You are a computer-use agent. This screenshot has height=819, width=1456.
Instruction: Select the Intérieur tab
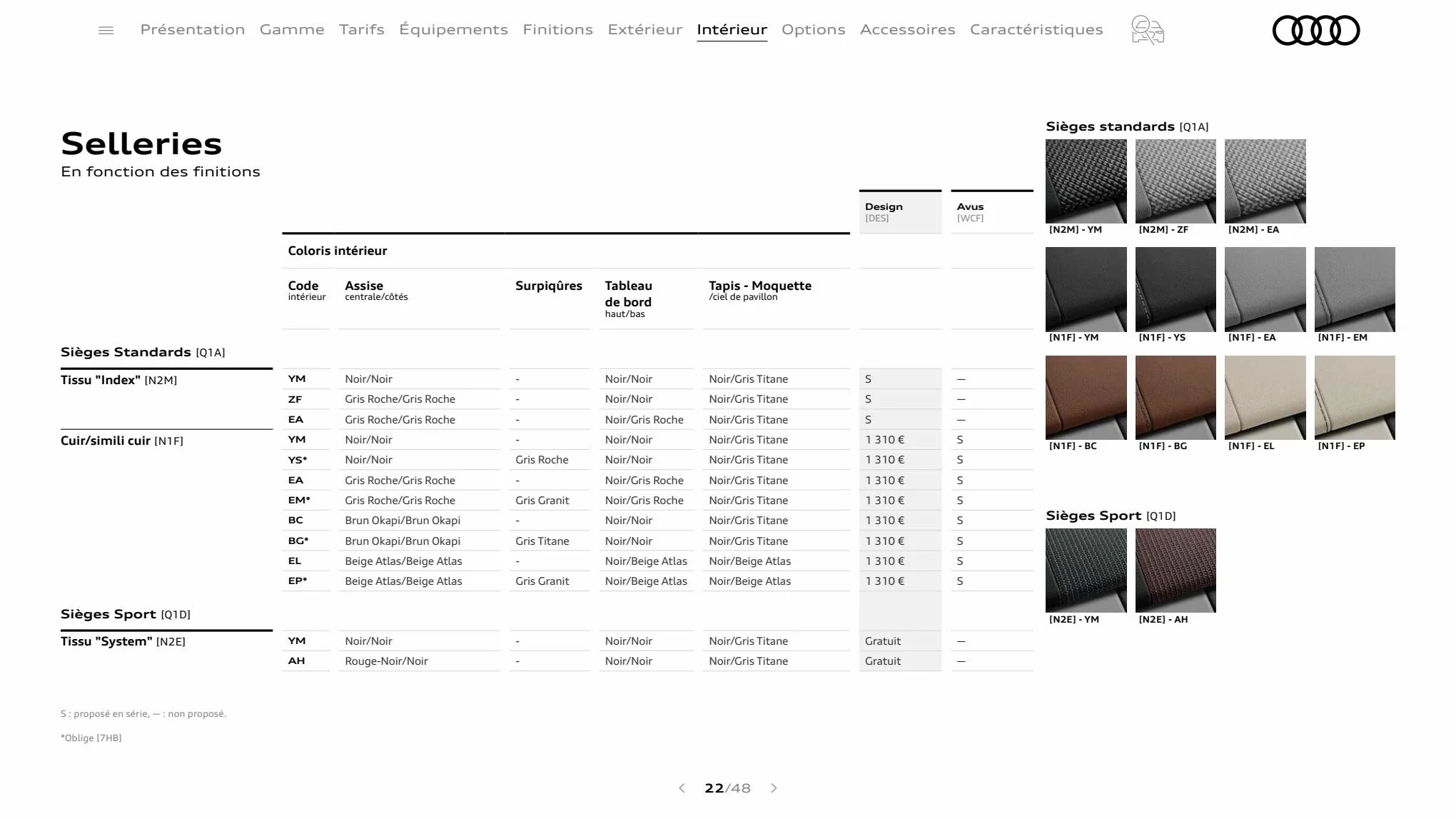tap(732, 29)
